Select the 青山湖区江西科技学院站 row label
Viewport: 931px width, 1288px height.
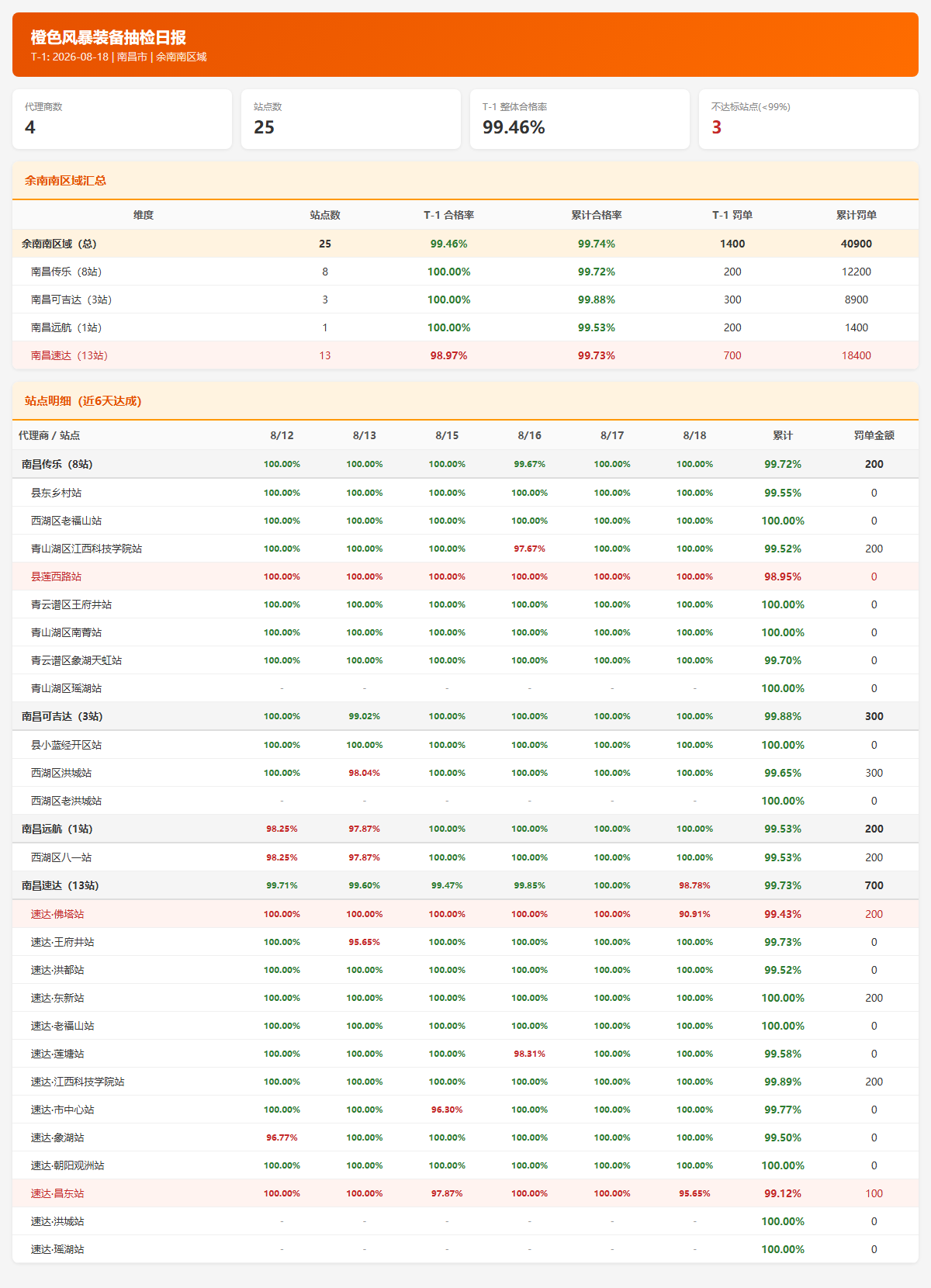pyautogui.click(x=86, y=549)
